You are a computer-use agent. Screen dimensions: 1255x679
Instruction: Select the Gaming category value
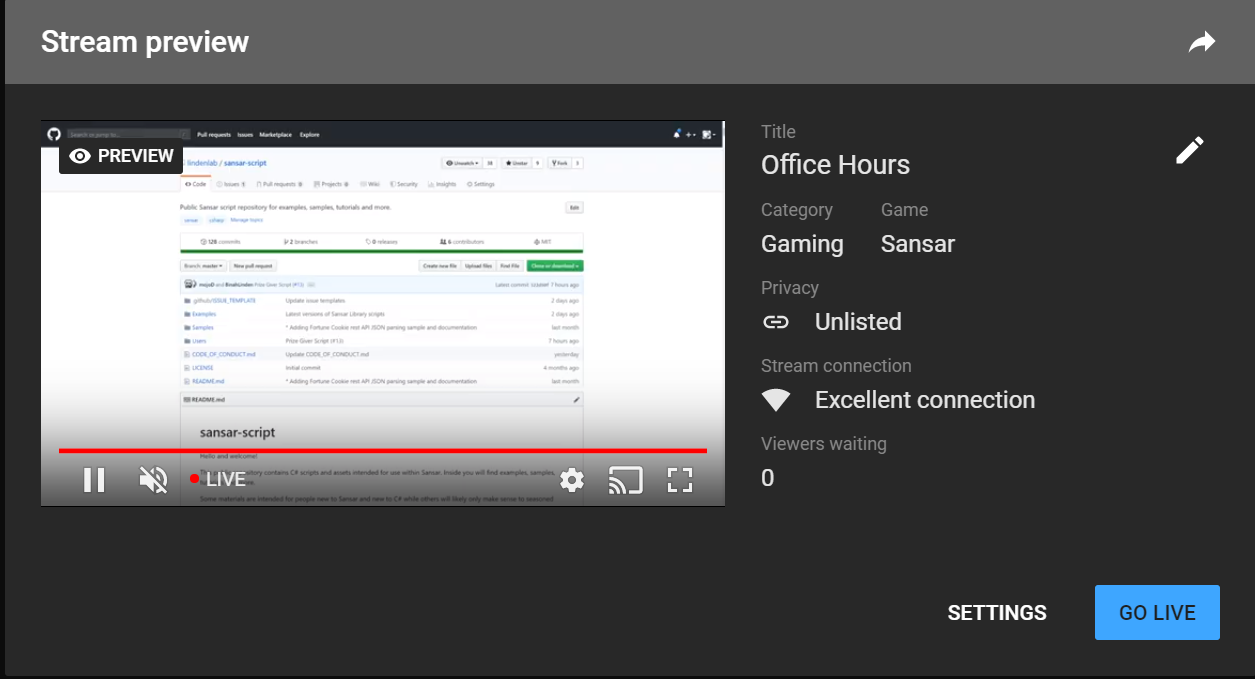point(802,244)
